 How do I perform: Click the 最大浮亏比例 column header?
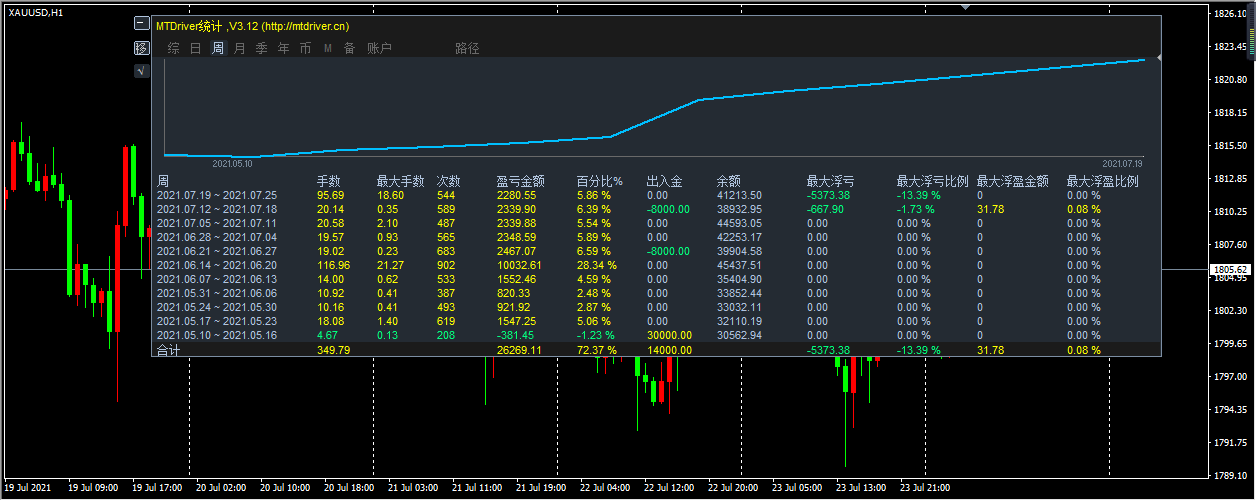click(933, 182)
